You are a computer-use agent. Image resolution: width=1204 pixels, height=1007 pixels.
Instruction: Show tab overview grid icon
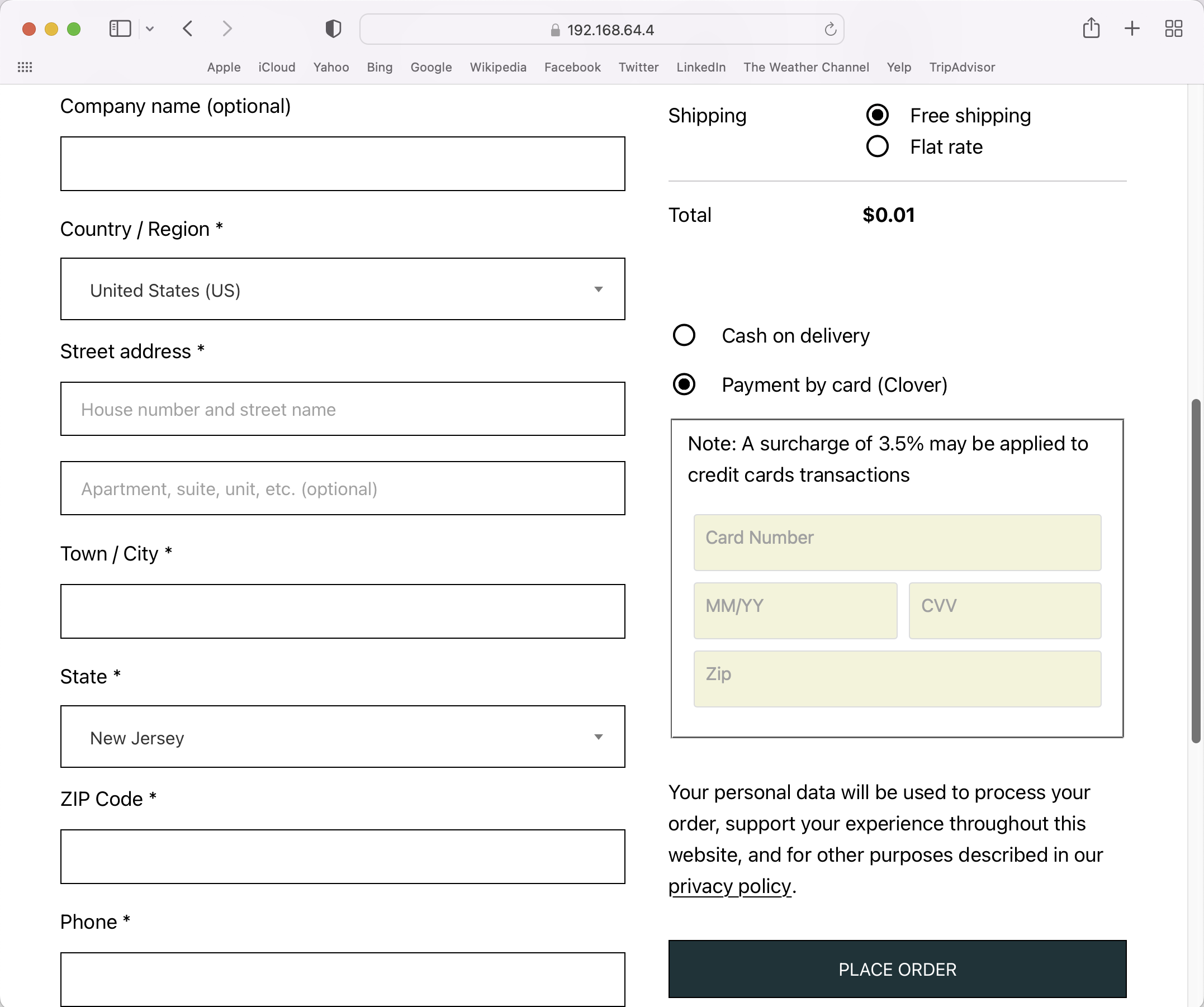click(1174, 28)
